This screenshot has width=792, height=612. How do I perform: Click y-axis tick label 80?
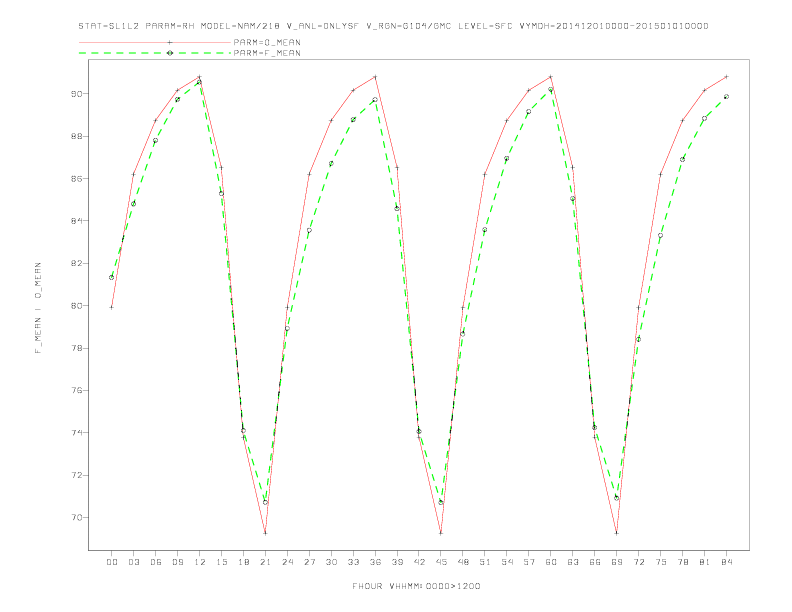click(77, 306)
